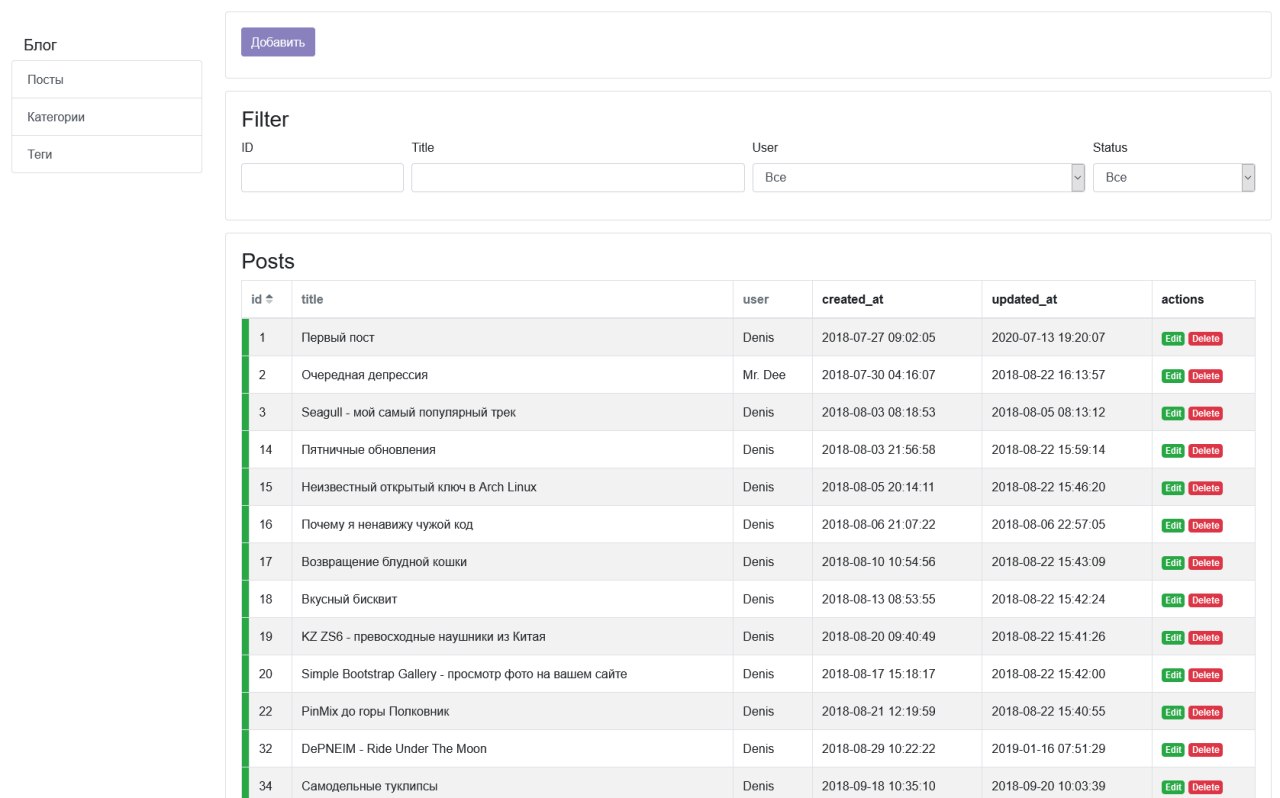Click the Добавить button
This screenshot has height=798, width=1280.
(x=278, y=42)
